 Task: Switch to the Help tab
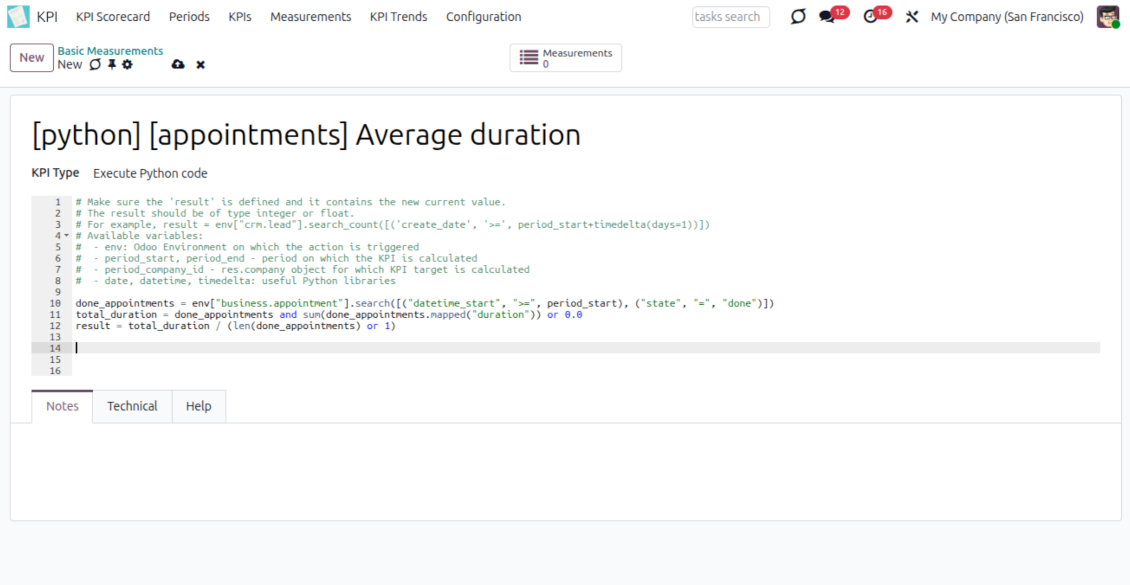(x=198, y=406)
